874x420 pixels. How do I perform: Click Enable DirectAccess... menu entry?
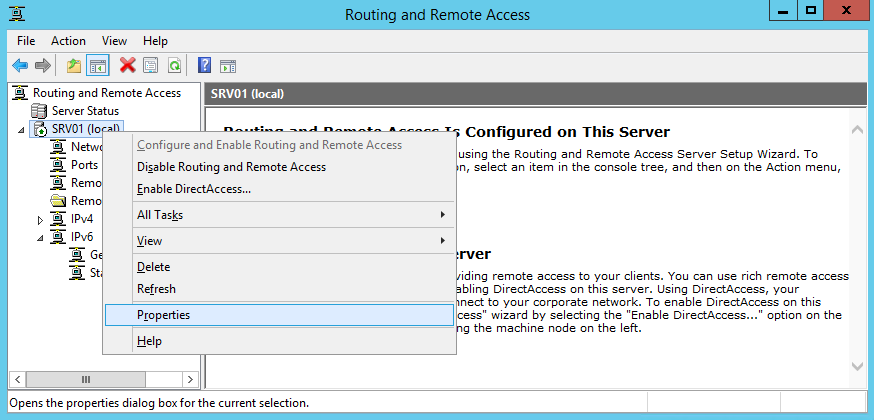[194, 189]
